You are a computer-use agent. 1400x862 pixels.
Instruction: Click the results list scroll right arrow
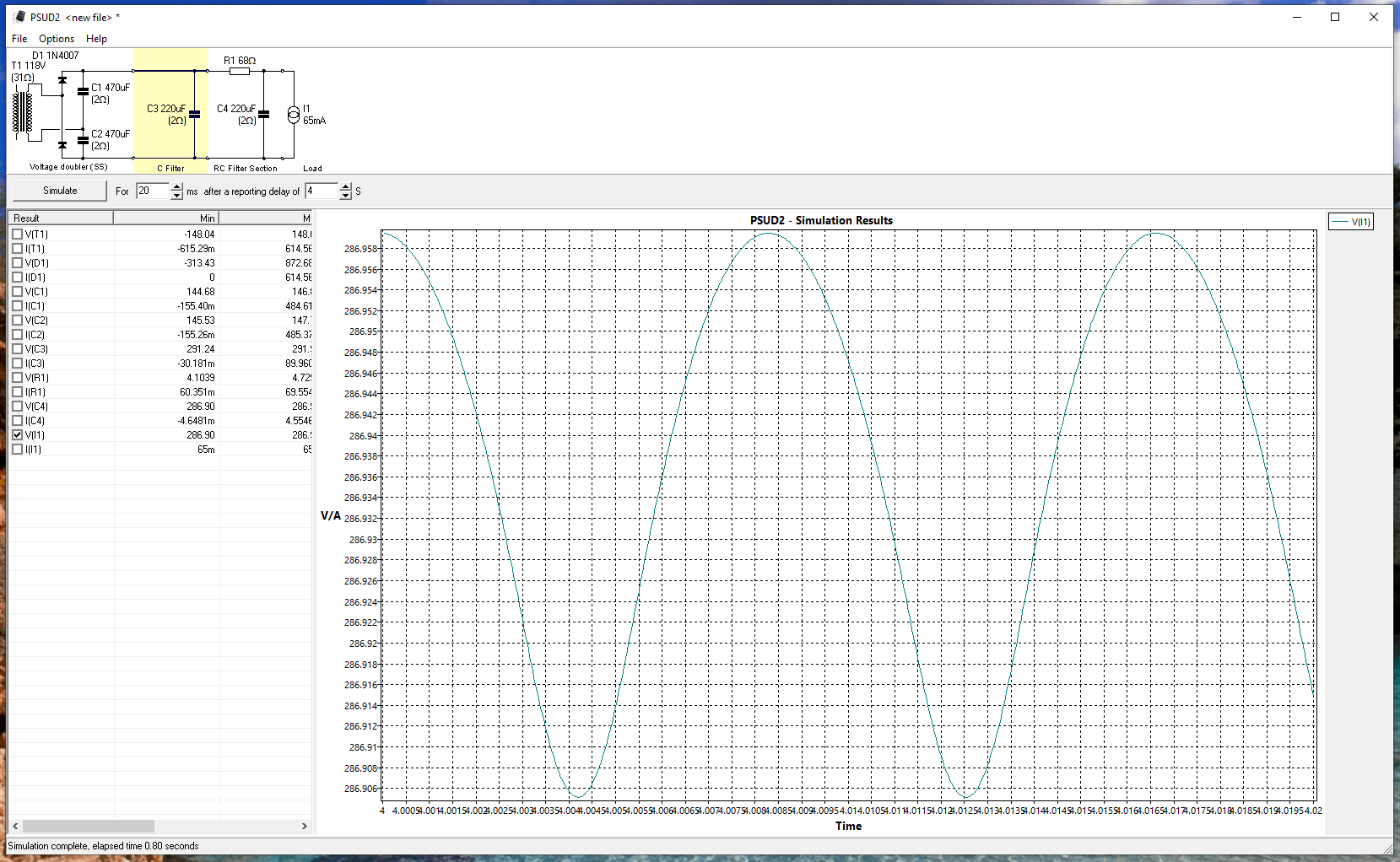coord(305,827)
